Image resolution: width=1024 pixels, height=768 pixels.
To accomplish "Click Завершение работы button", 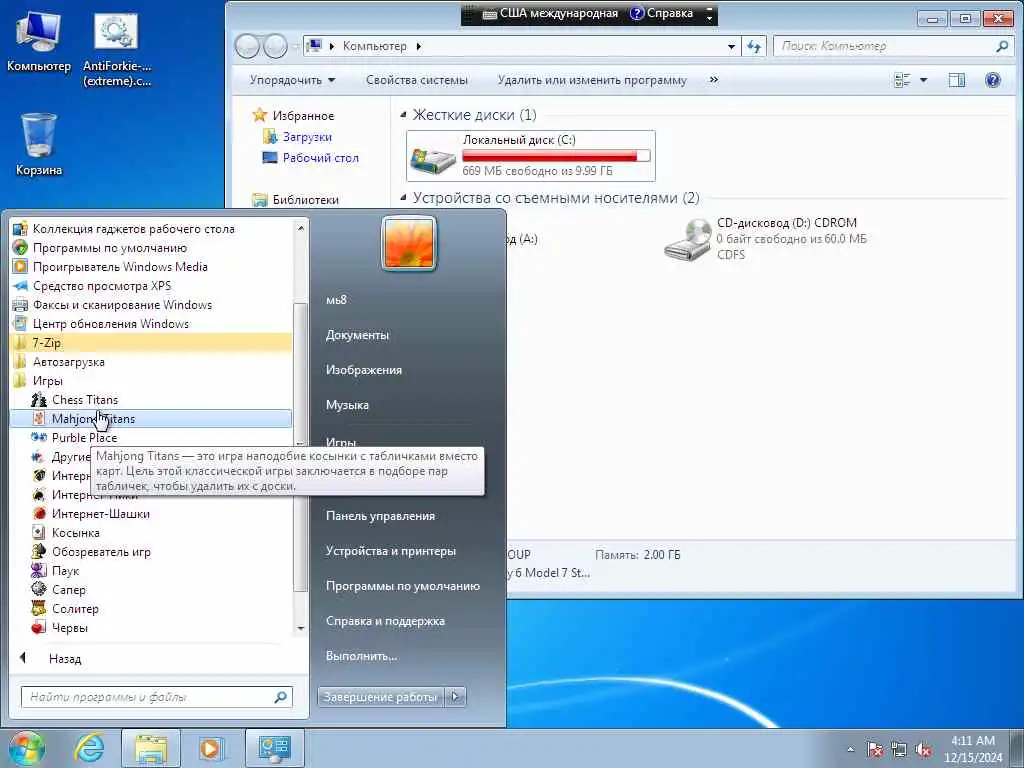I will click(x=380, y=697).
